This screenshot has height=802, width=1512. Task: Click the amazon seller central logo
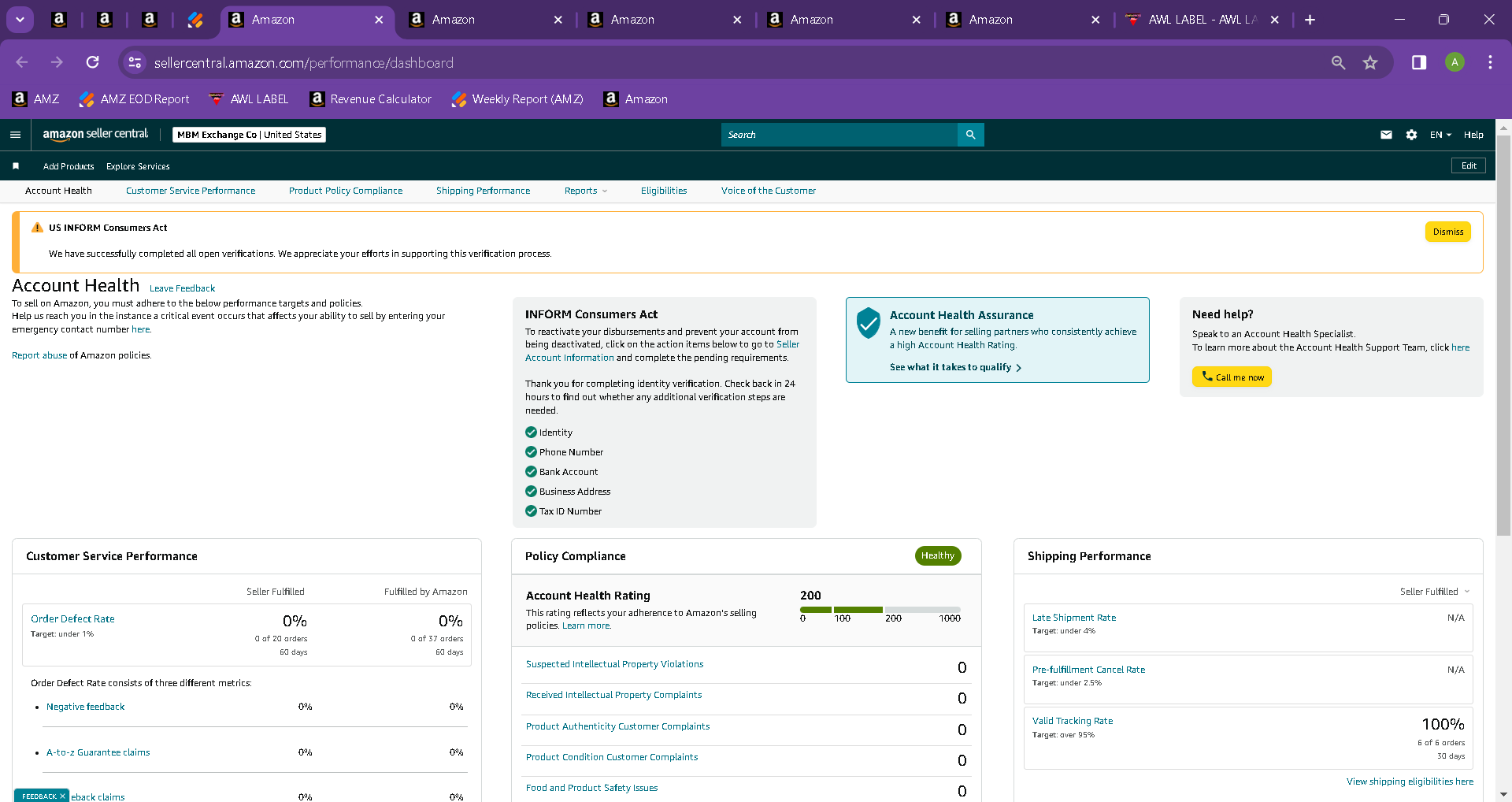[x=95, y=135]
